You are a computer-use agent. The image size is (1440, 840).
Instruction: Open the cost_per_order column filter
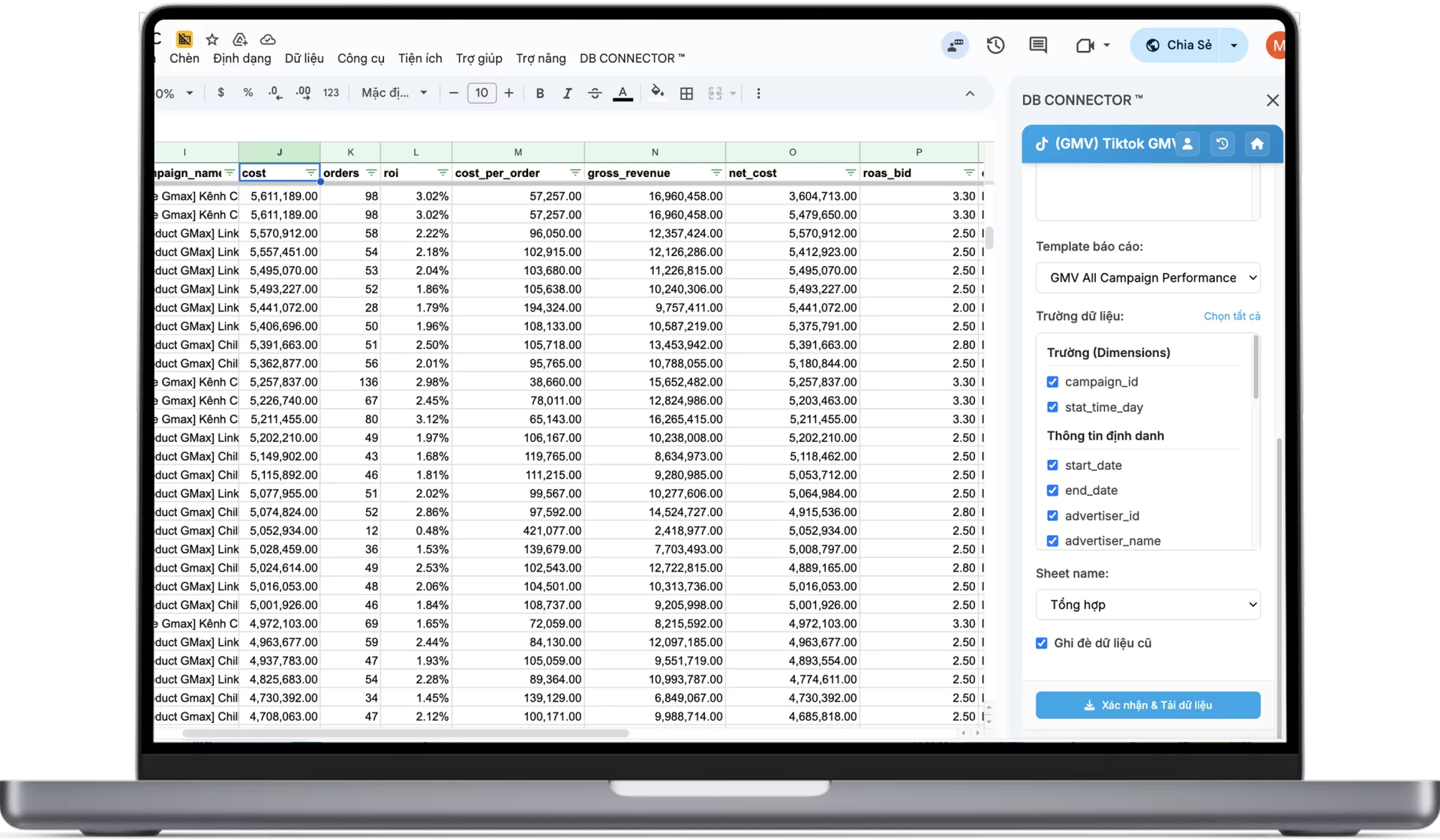click(x=574, y=173)
